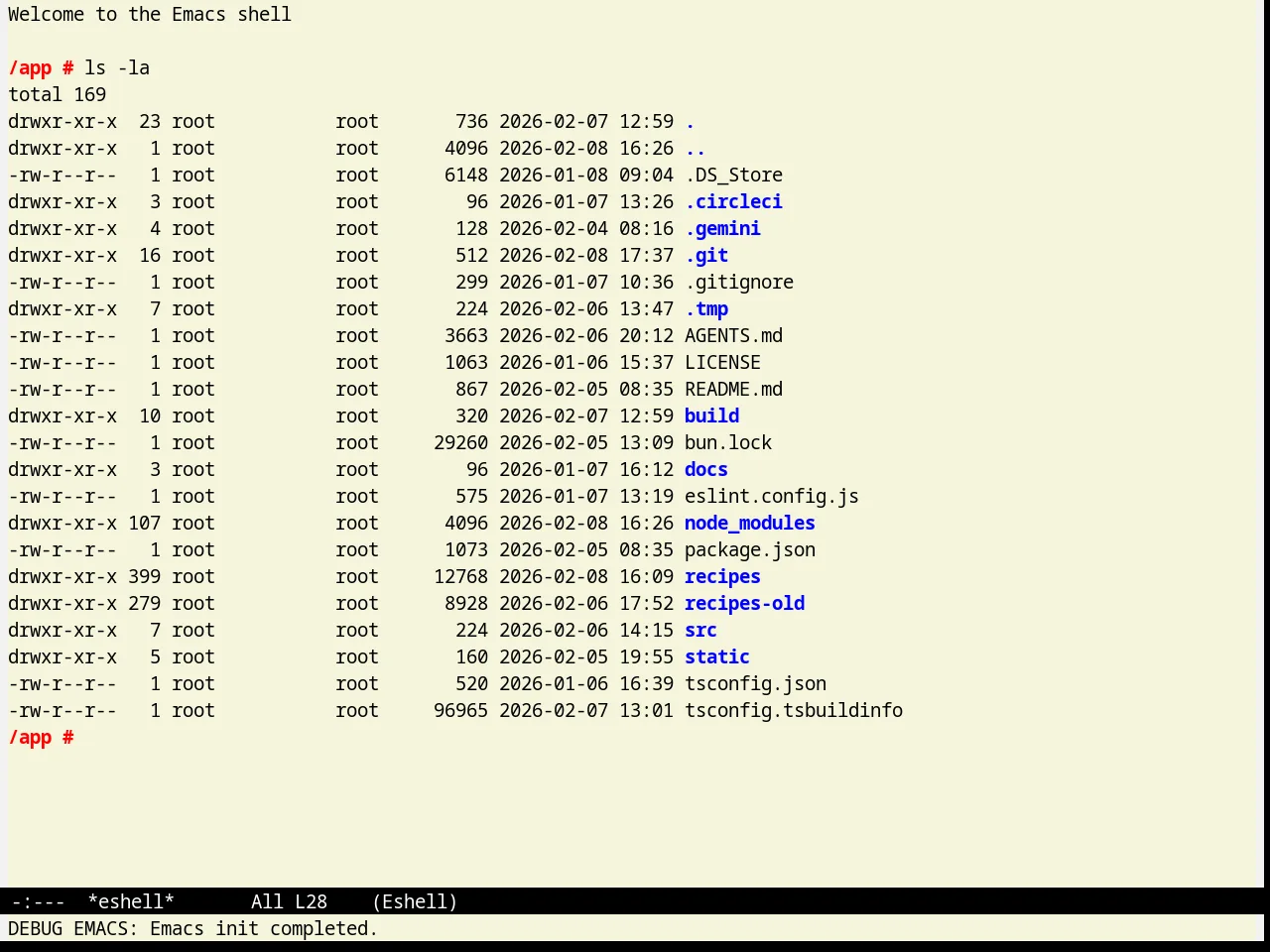Click the 'Welcome to the Emacs shell' line
This screenshot has width=1270, height=952.
[150, 14]
